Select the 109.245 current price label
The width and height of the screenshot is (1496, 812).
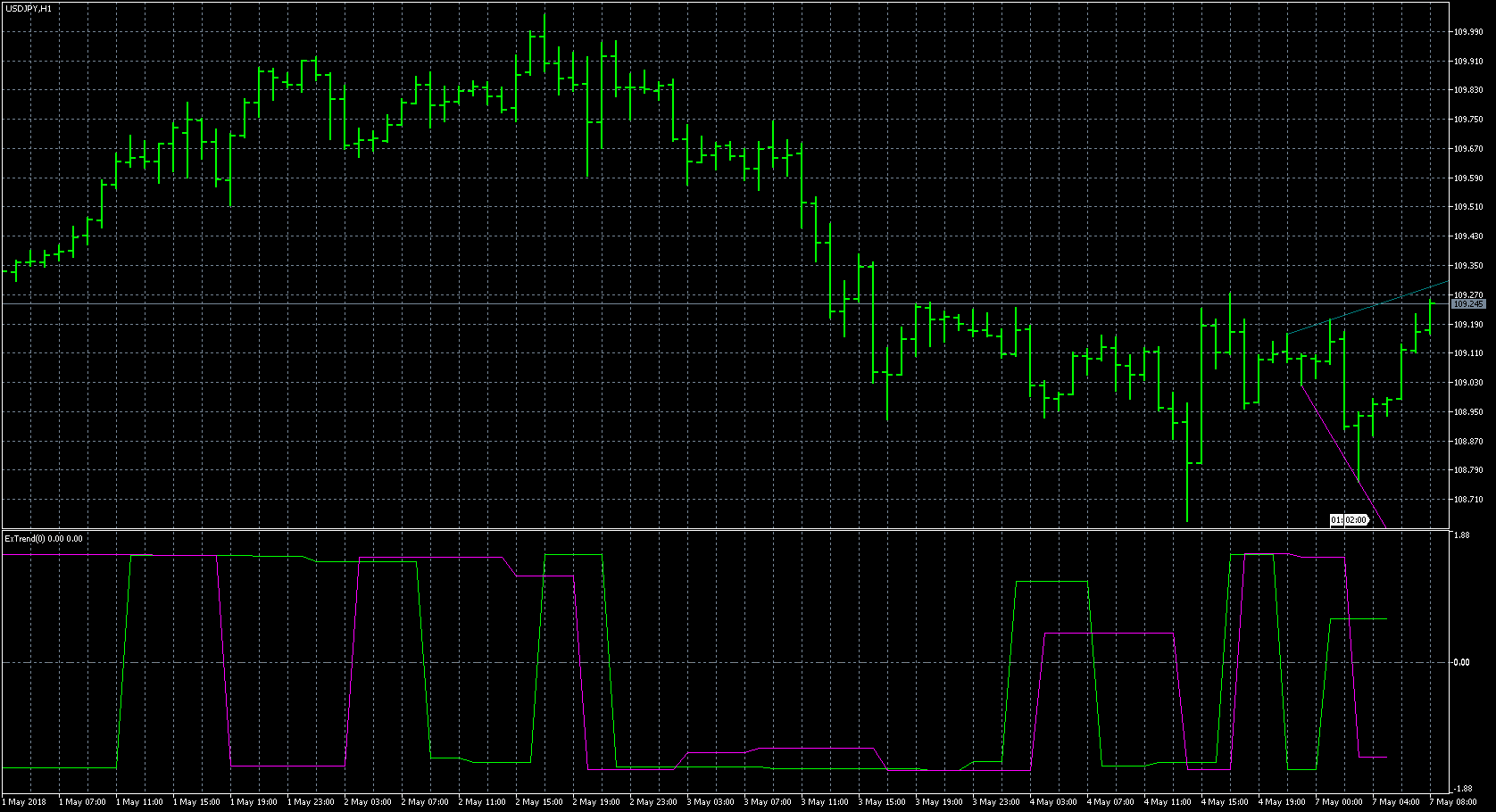1468,304
